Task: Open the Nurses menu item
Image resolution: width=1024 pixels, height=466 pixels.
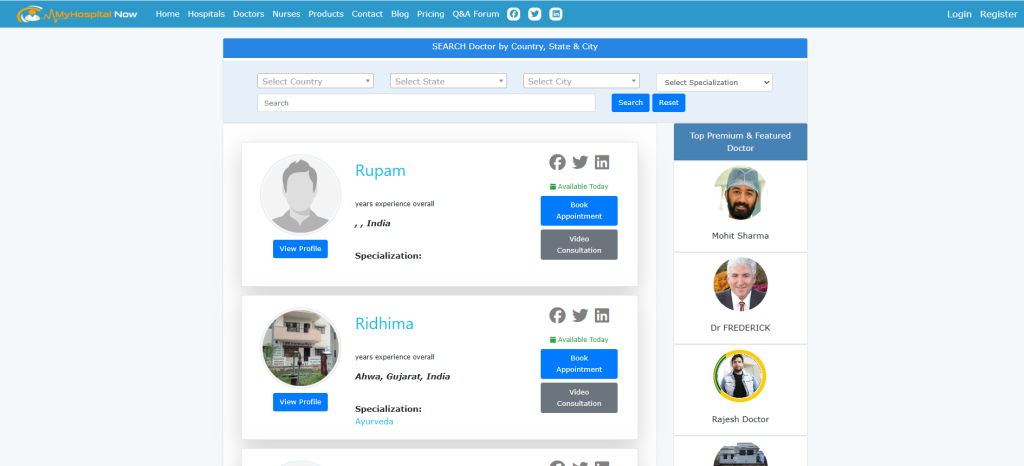Action: (x=286, y=14)
